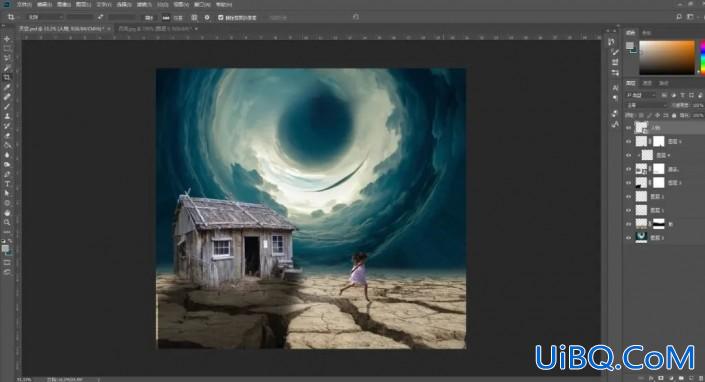Viewport: 705px width, 382px height.
Task: Select the Crop tool in the left toolbar
Action: [x=7, y=77]
